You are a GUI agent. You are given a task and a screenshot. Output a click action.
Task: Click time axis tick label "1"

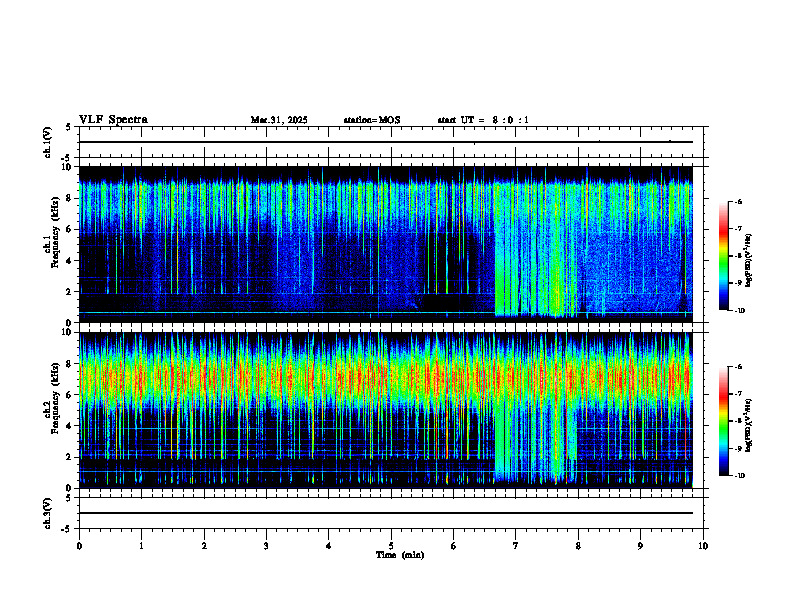(141, 546)
